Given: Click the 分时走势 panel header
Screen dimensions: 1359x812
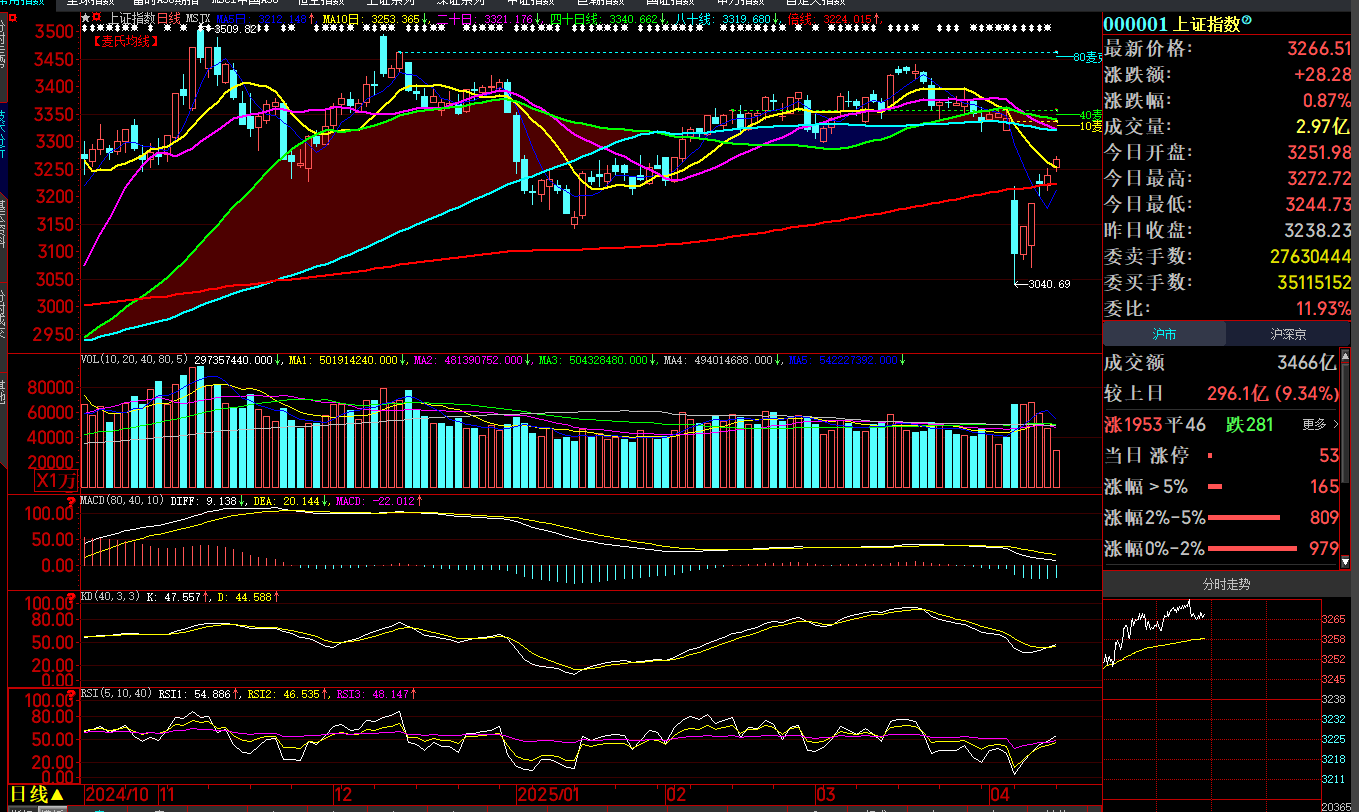Looking at the screenshot, I should [x=1226, y=583].
